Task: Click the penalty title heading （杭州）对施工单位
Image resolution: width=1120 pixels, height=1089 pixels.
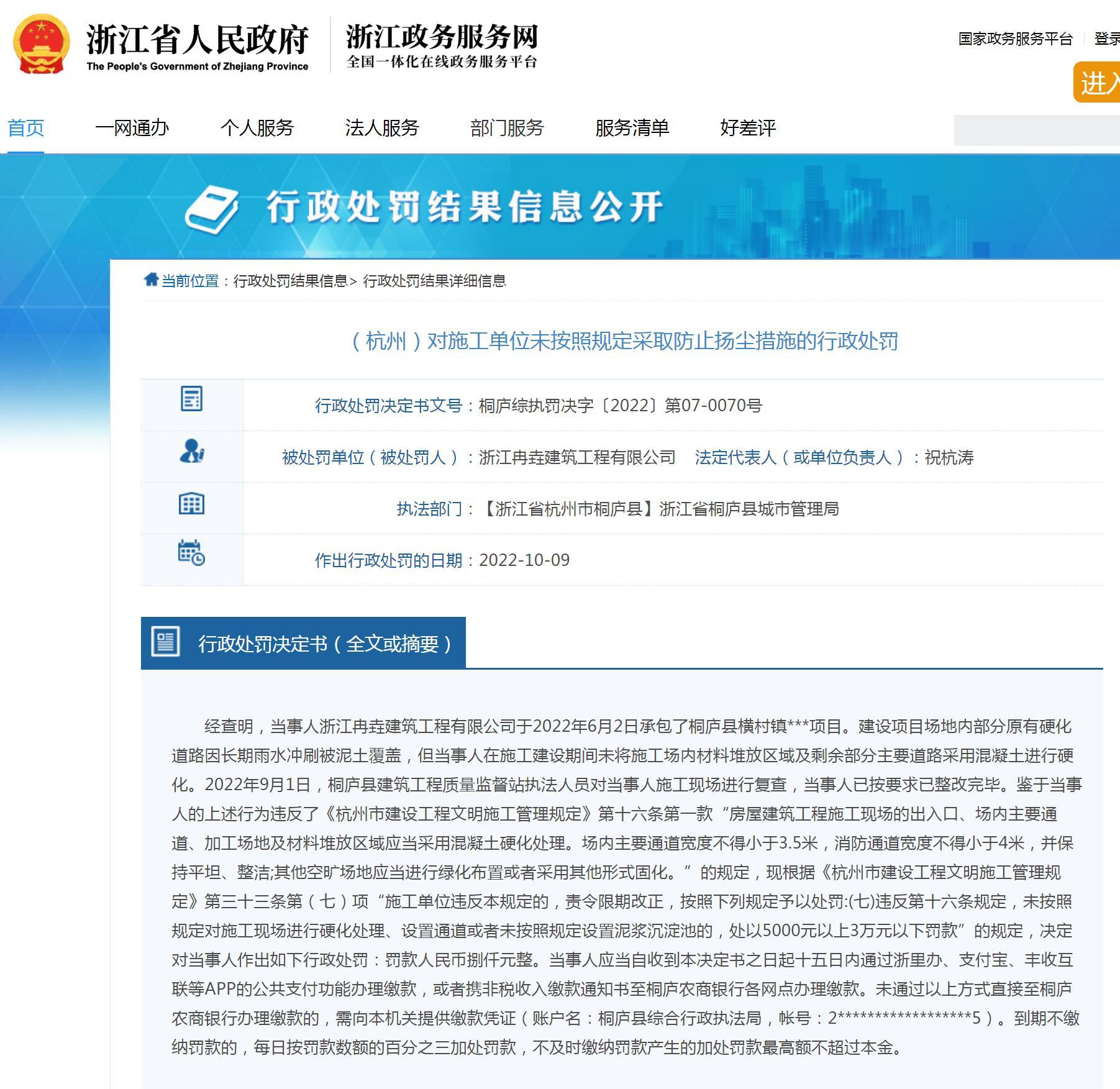Action: (x=622, y=341)
